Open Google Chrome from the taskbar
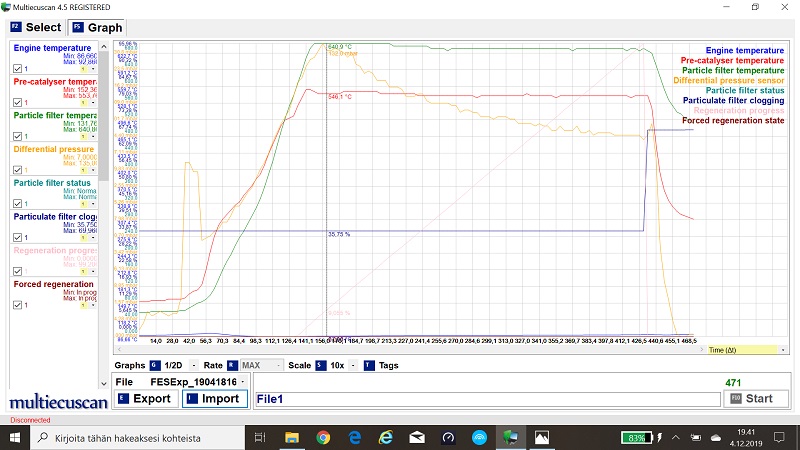Image resolution: width=800 pixels, height=450 pixels. tap(323, 438)
